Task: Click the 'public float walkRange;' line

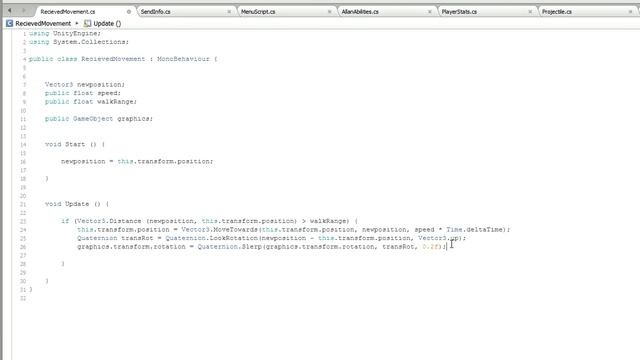Action: [91, 102]
